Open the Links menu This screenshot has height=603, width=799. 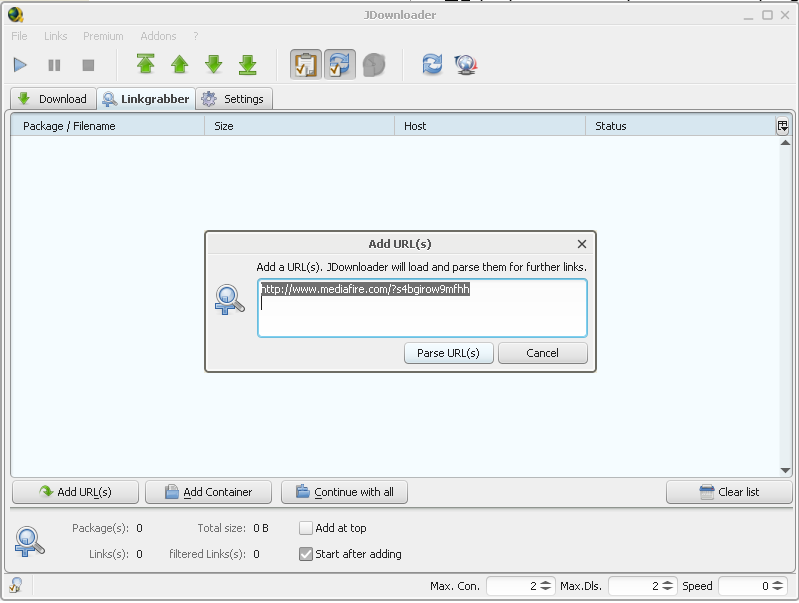(56, 36)
